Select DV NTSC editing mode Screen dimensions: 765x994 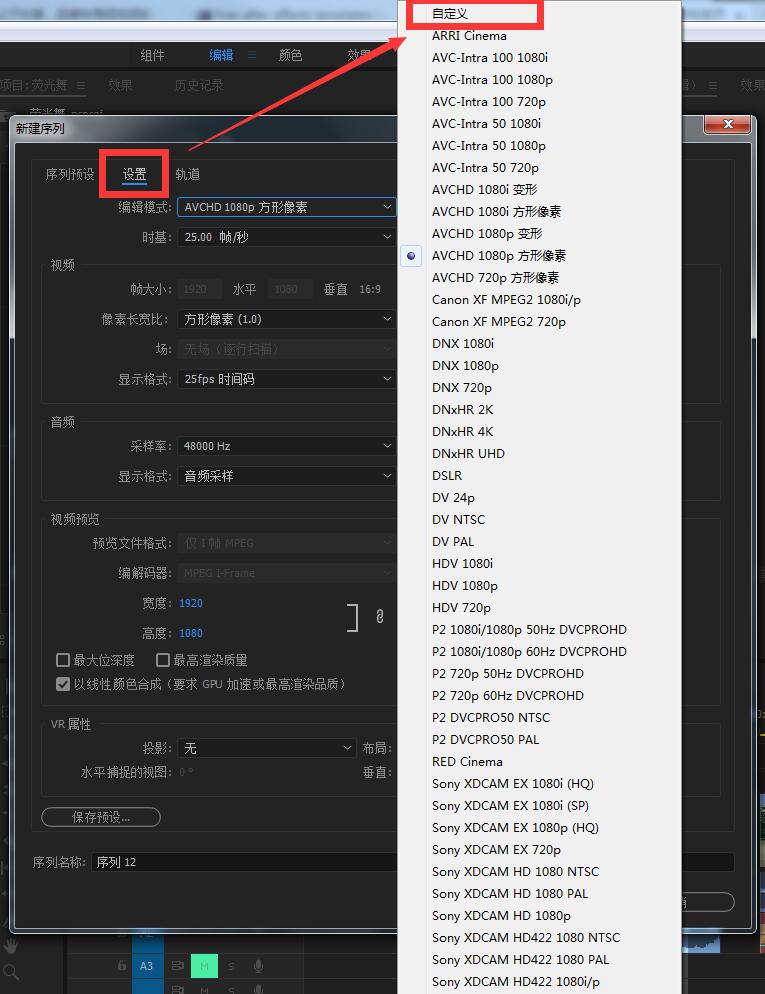(x=458, y=520)
